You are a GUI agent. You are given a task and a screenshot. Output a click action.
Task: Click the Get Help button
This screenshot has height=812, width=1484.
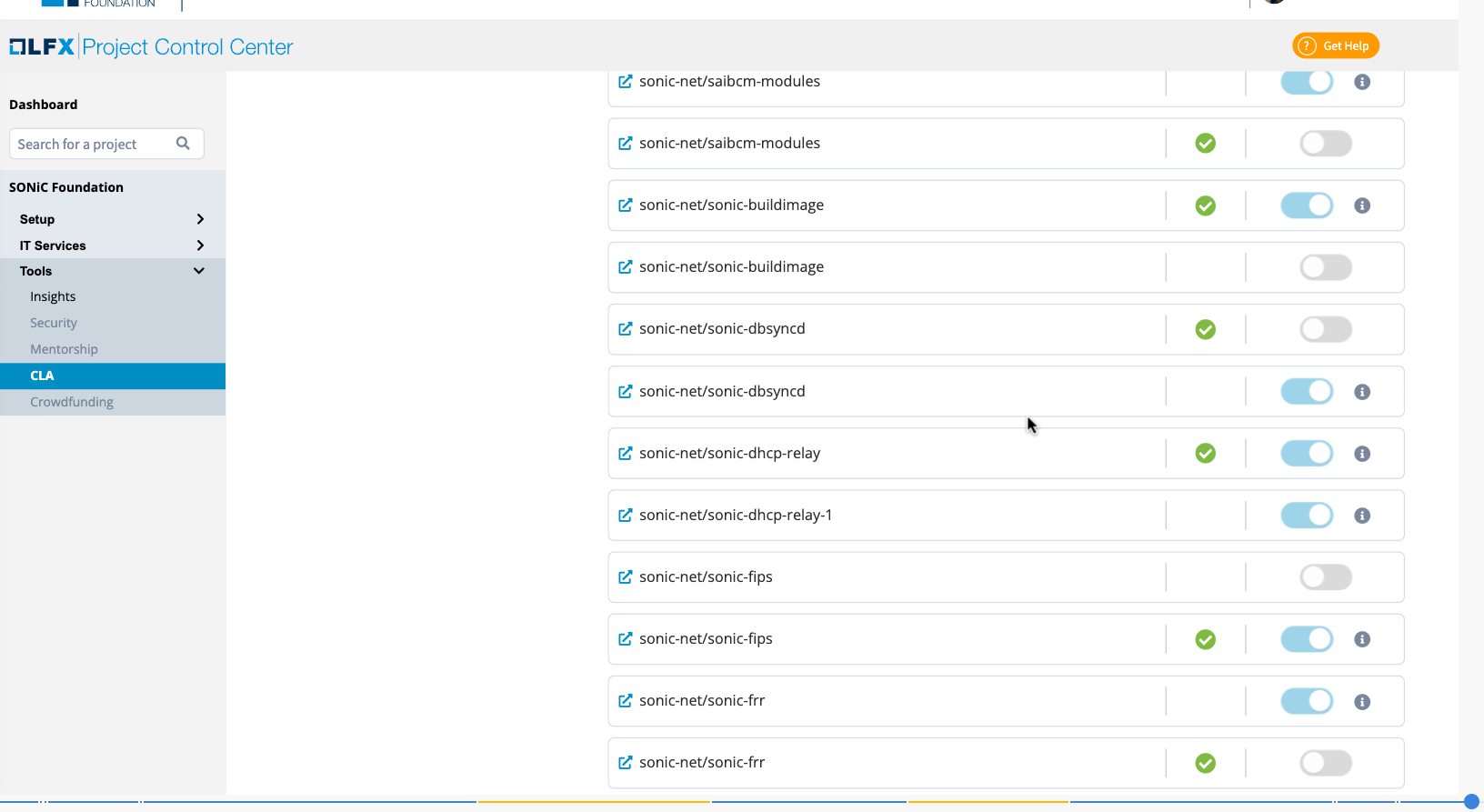[1336, 45]
